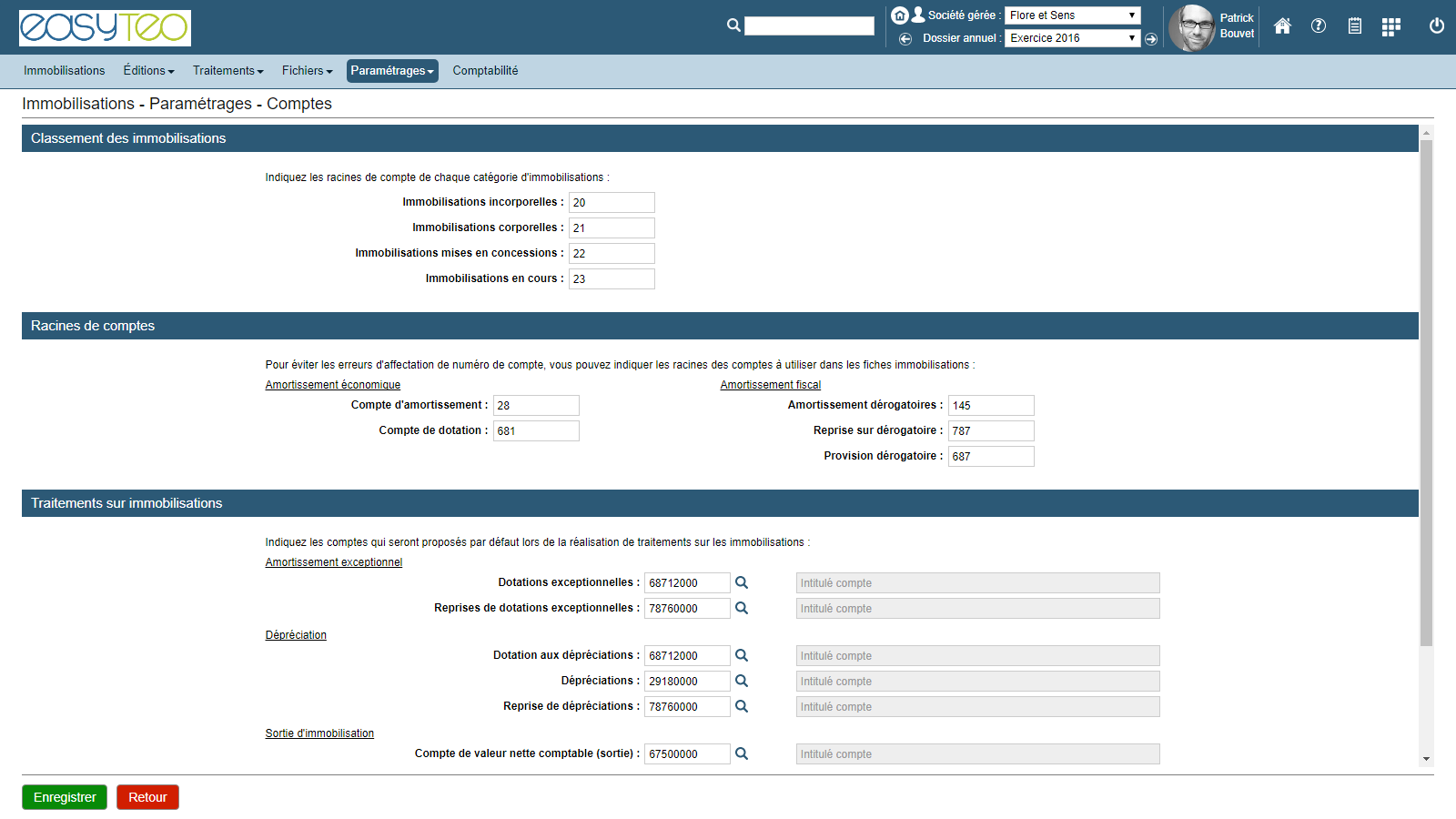Open the applications grid icon
Image resolution: width=1456 pixels, height=819 pixels.
click(1390, 27)
